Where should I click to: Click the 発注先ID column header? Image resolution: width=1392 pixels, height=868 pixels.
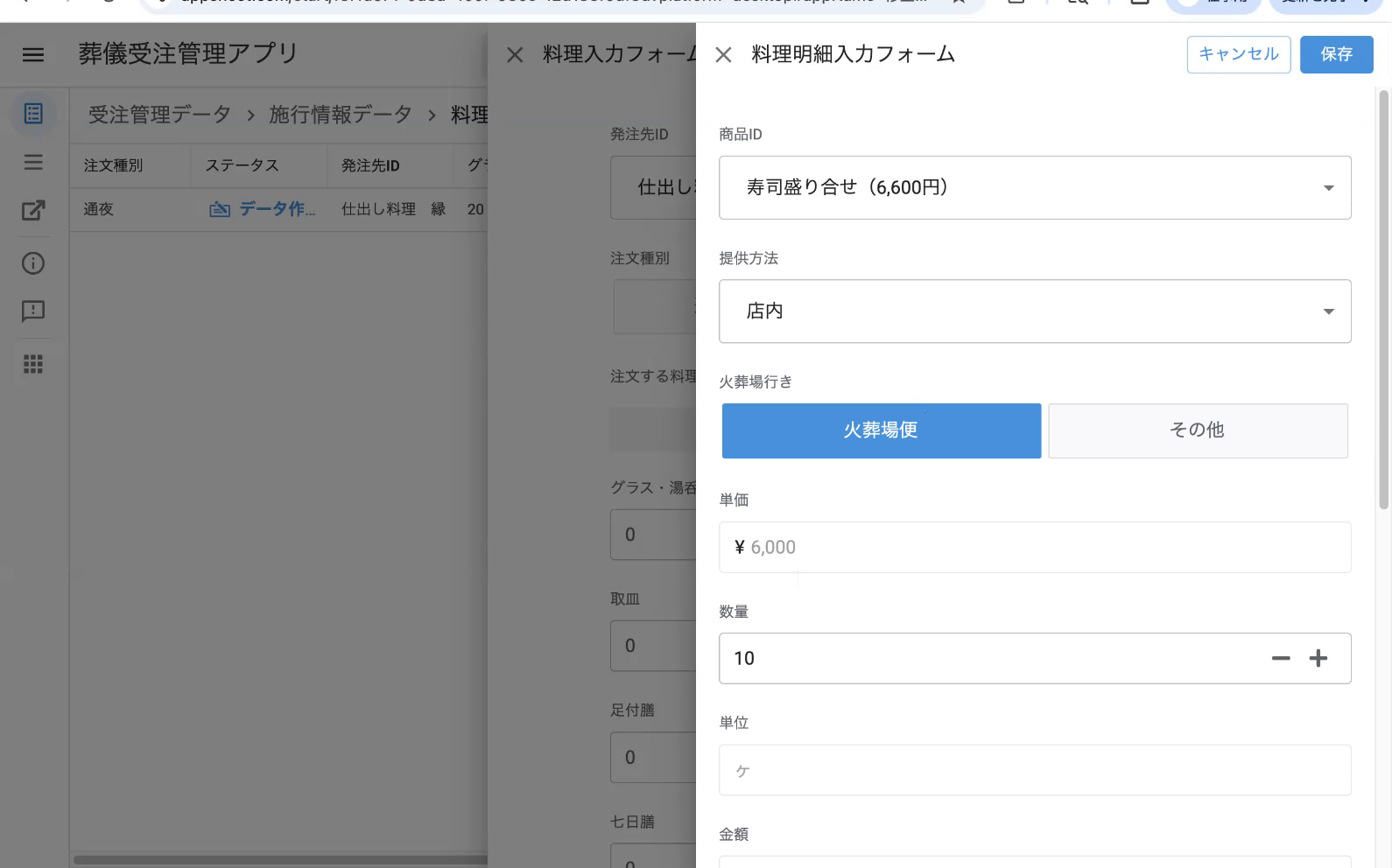pos(370,165)
